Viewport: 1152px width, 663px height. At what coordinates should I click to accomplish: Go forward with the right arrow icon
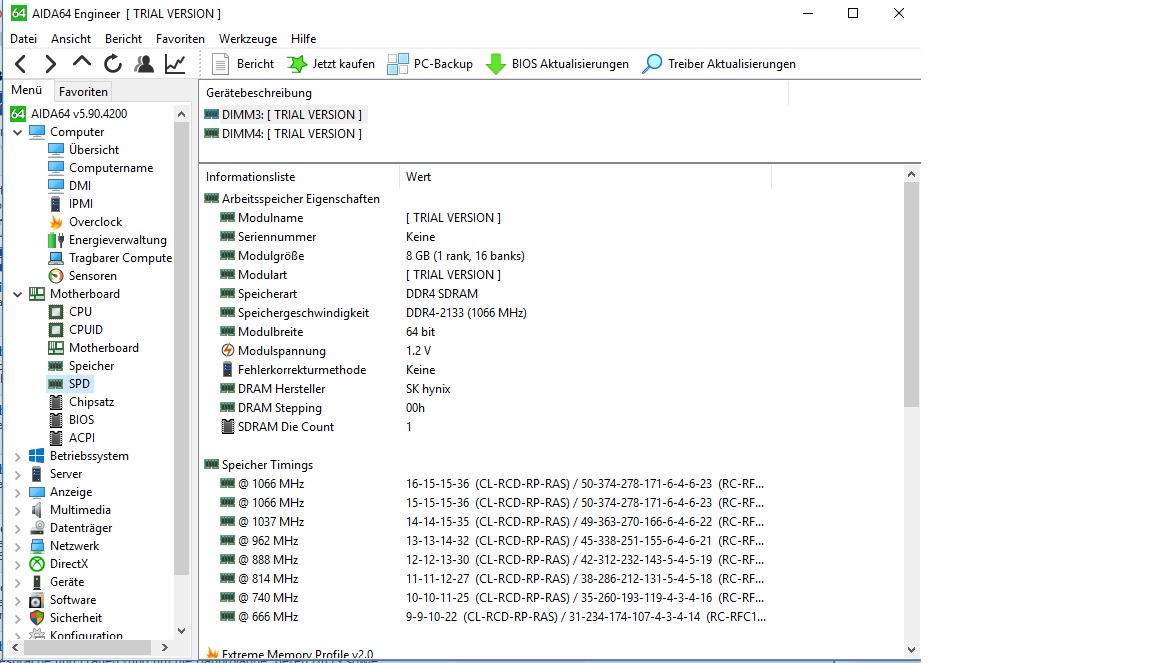[x=50, y=64]
